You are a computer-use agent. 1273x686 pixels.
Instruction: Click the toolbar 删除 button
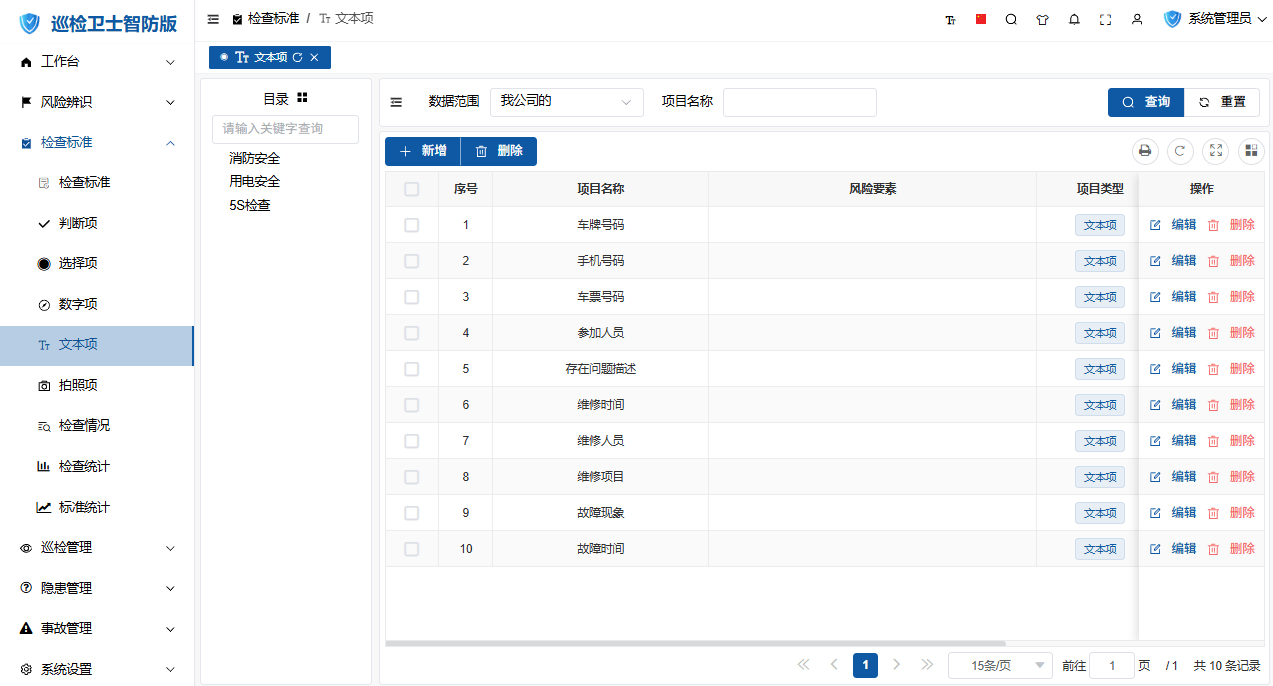click(x=498, y=151)
